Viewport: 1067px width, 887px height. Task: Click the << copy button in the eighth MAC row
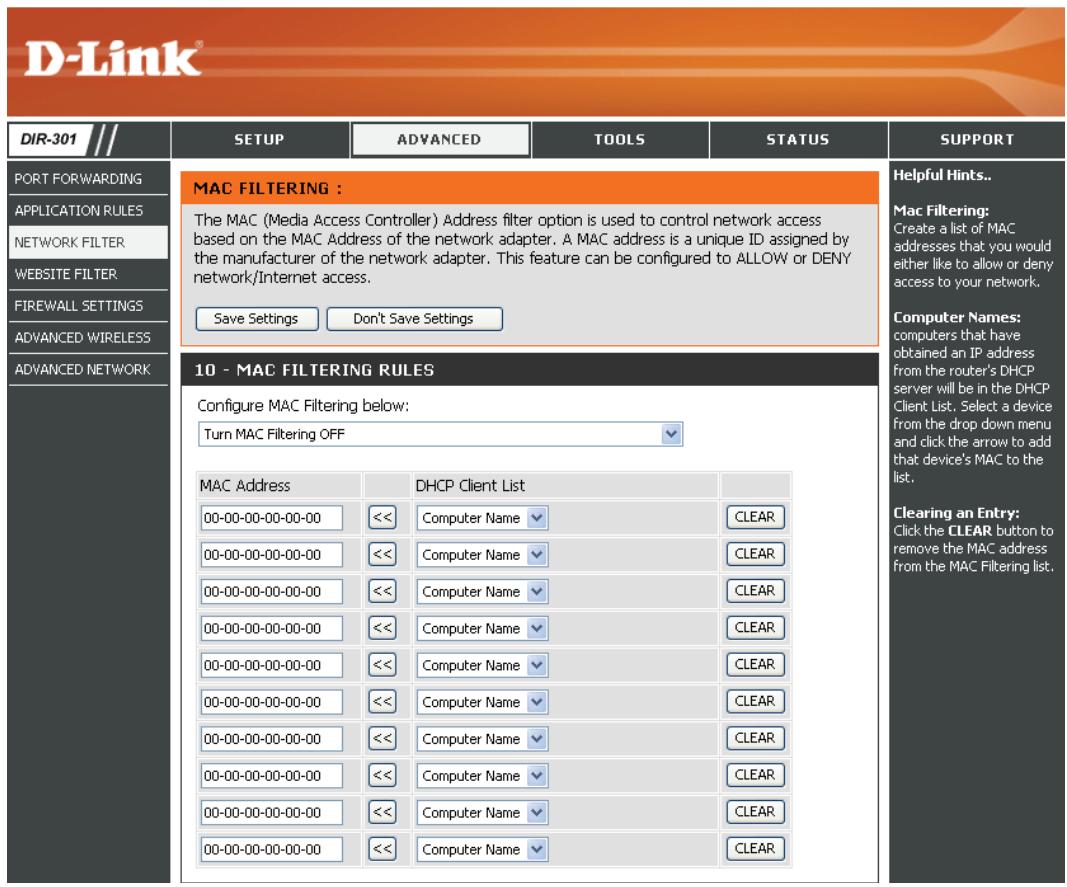382,775
